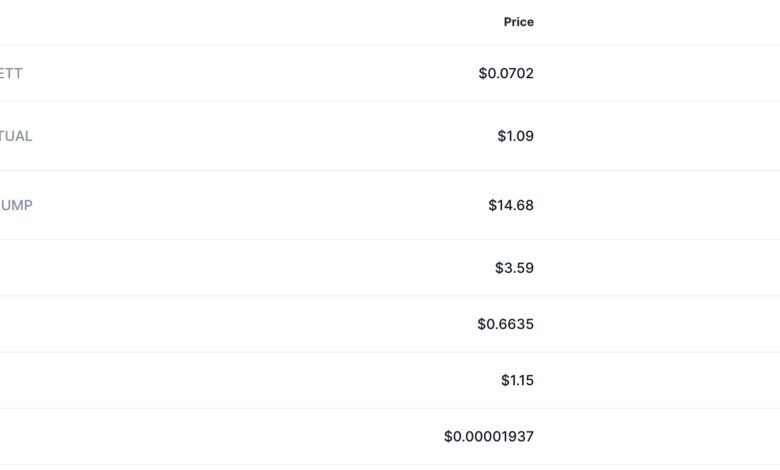Sort the table by the Price column header

tap(518, 22)
